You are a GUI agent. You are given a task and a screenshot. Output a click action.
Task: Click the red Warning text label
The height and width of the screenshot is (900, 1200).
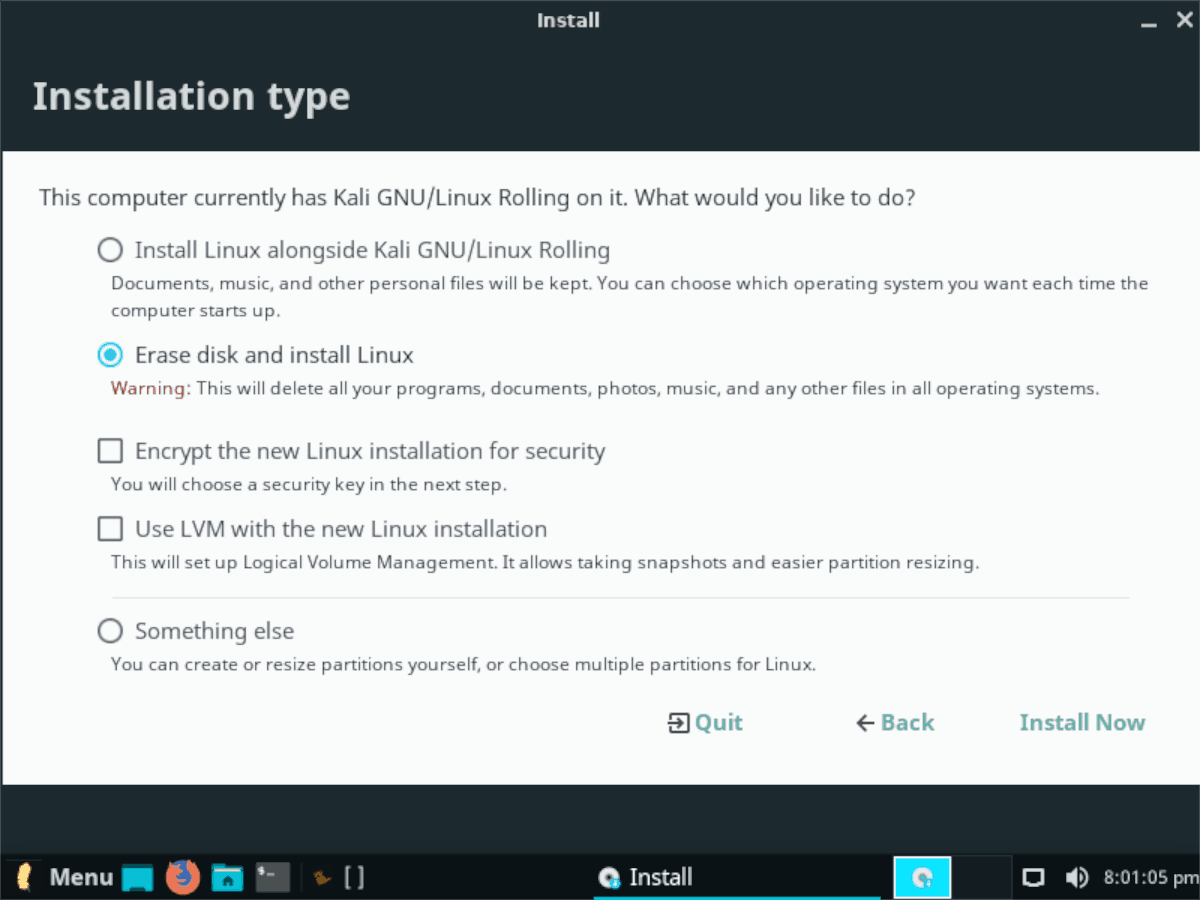point(150,388)
